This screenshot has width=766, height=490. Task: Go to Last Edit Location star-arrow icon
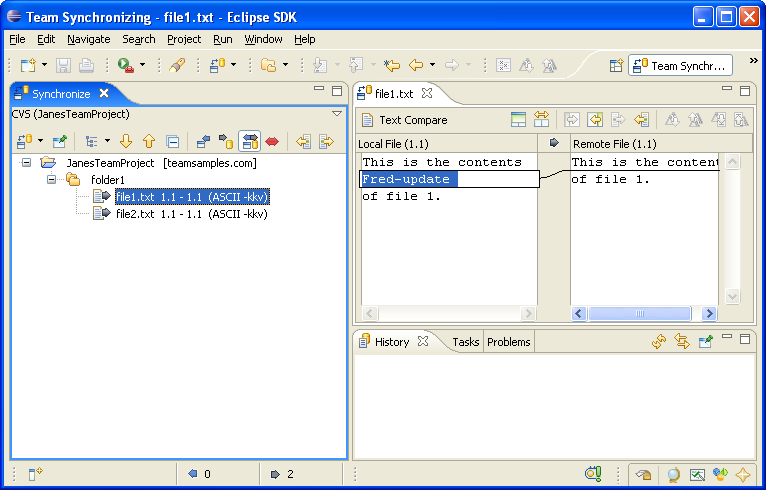tap(391, 65)
